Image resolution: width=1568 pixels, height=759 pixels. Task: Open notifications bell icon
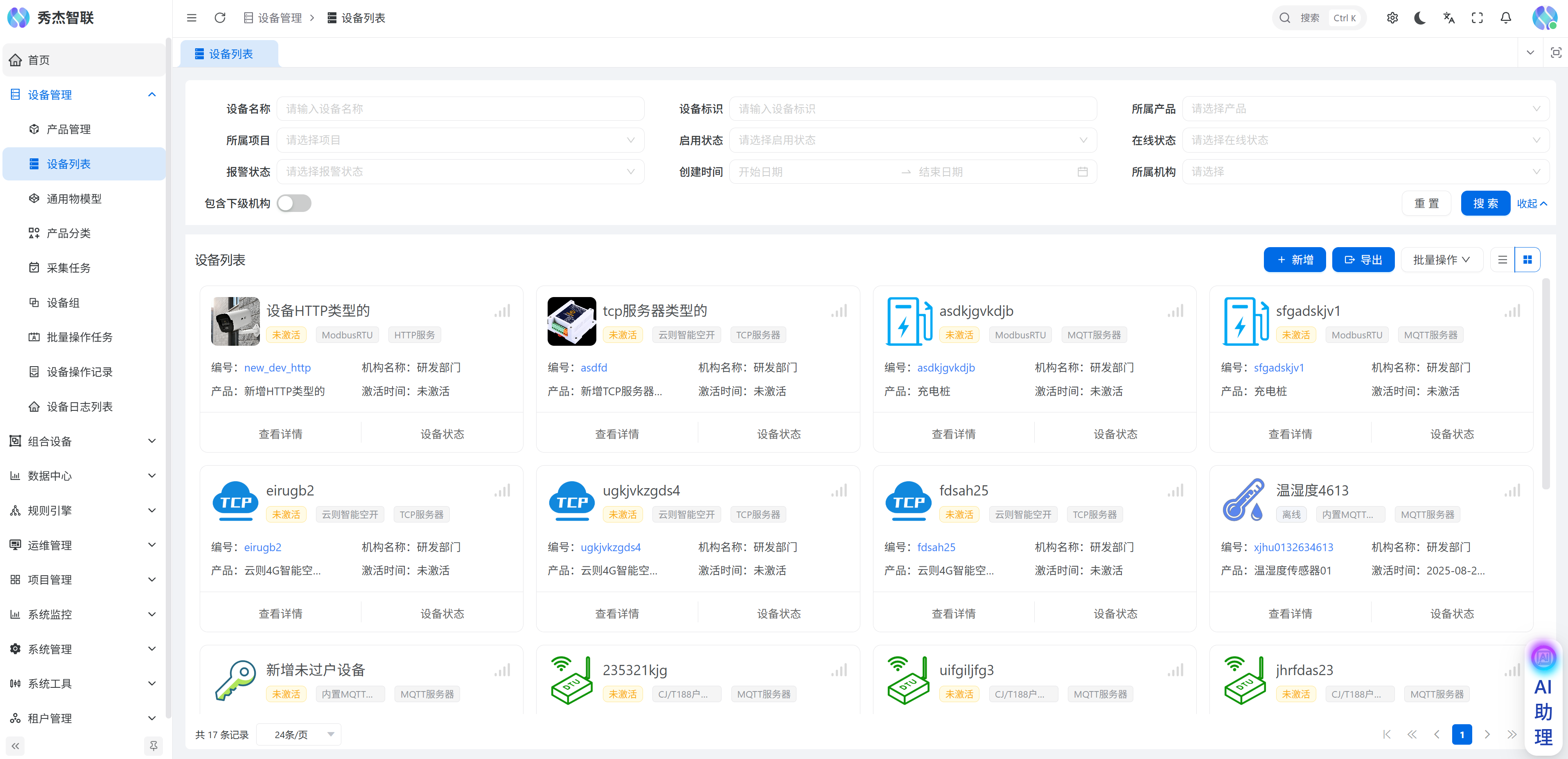1505,18
